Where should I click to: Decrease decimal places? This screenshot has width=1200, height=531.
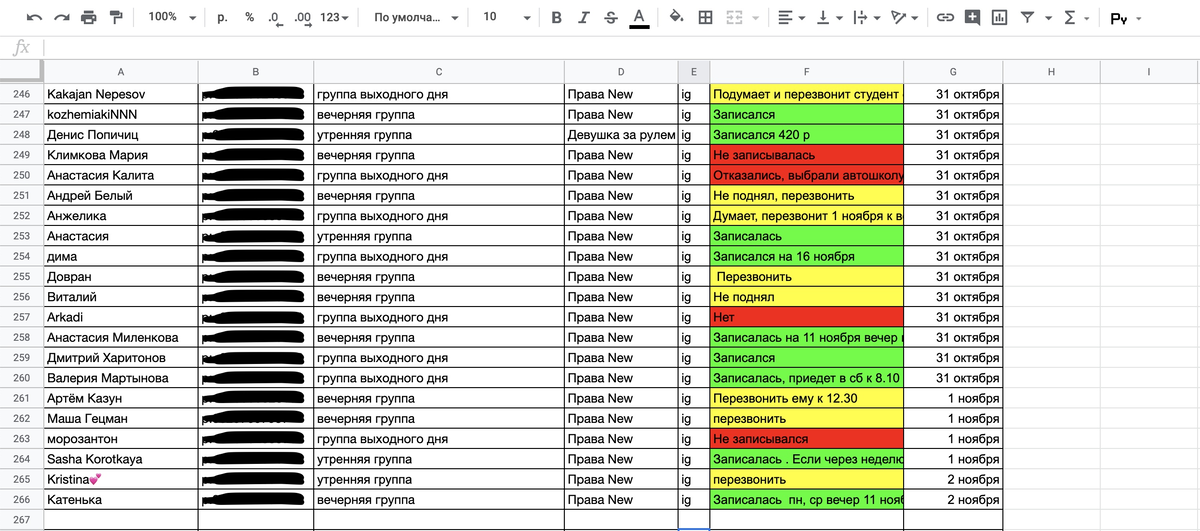tap(275, 18)
